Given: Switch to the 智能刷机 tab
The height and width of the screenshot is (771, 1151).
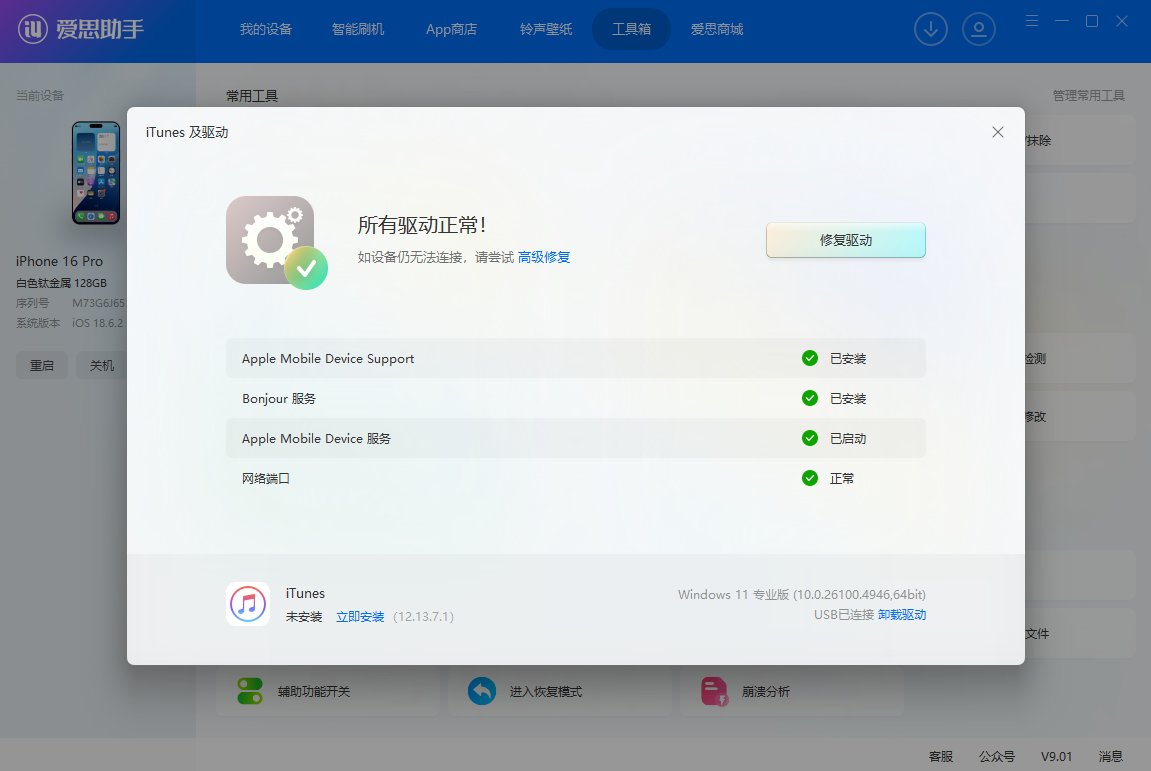Looking at the screenshot, I should pyautogui.click(x=357, y=29).
